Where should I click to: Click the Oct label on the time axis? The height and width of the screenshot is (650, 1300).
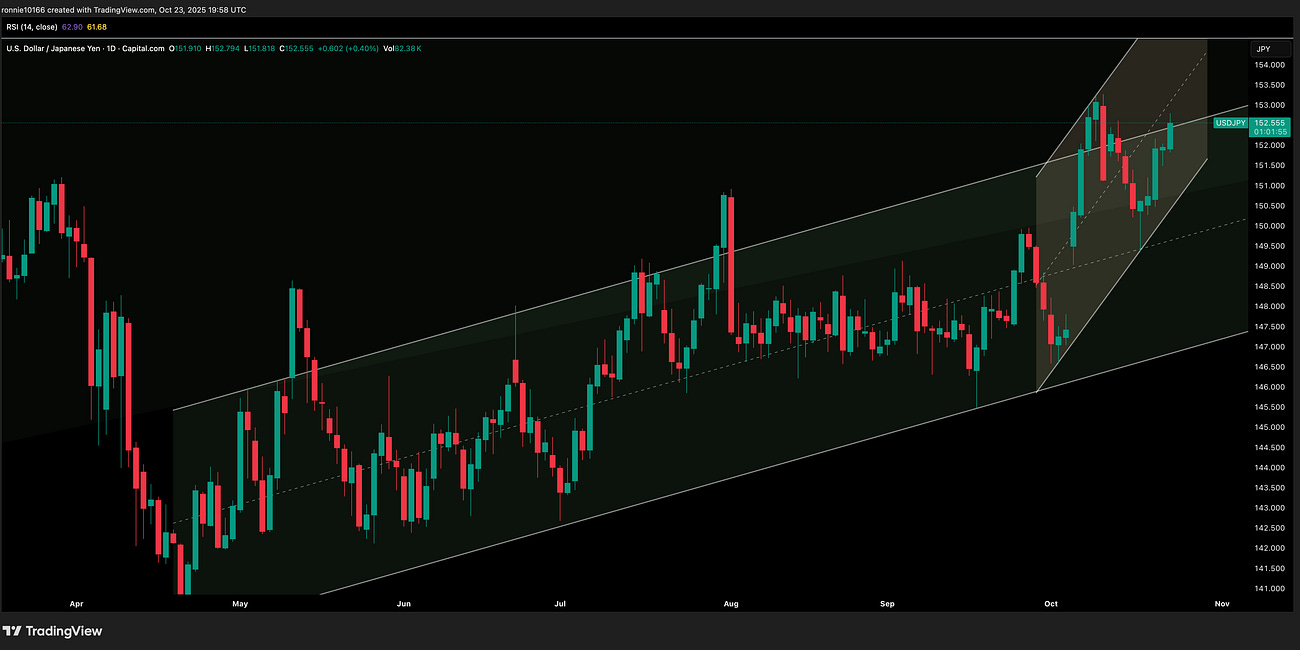coord(1050,604)
